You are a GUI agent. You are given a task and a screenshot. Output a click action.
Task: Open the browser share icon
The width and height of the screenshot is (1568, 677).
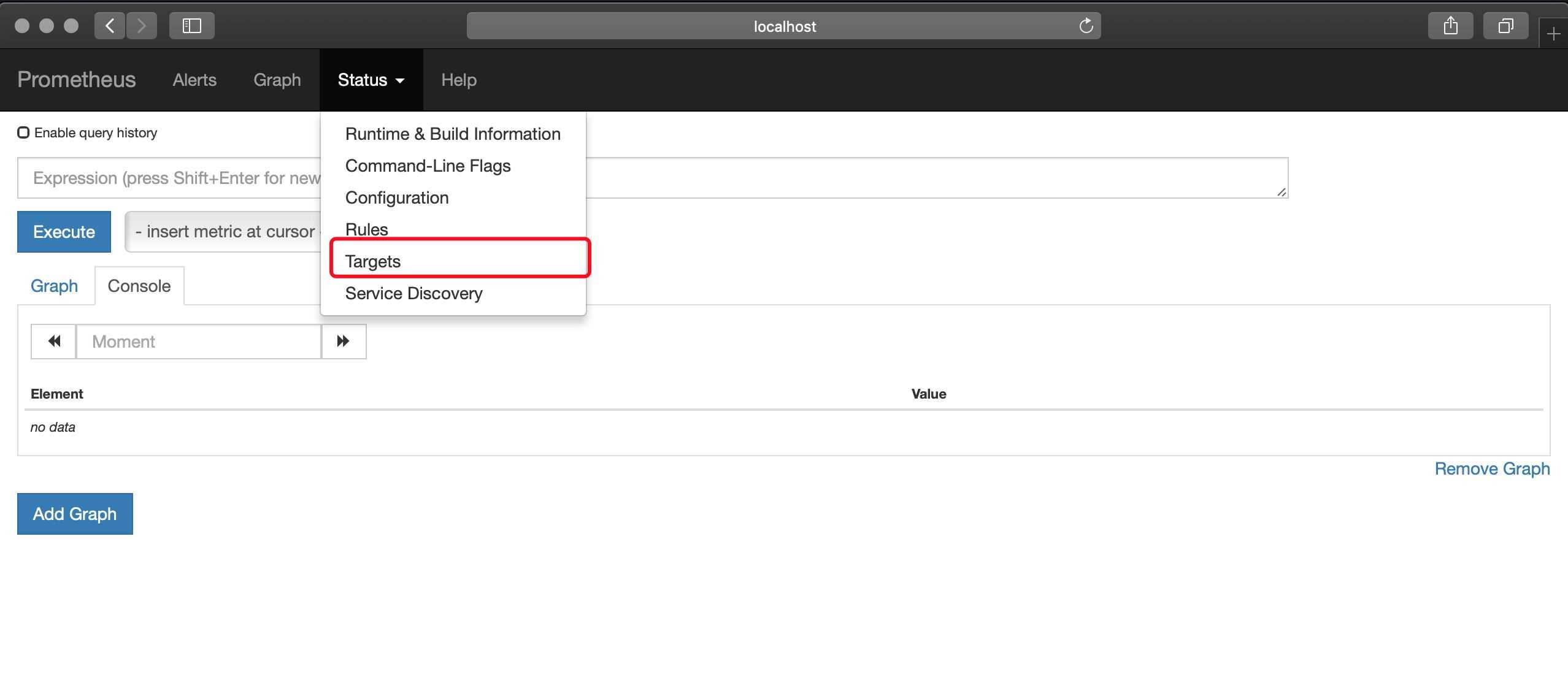(x=1450, y=26)
